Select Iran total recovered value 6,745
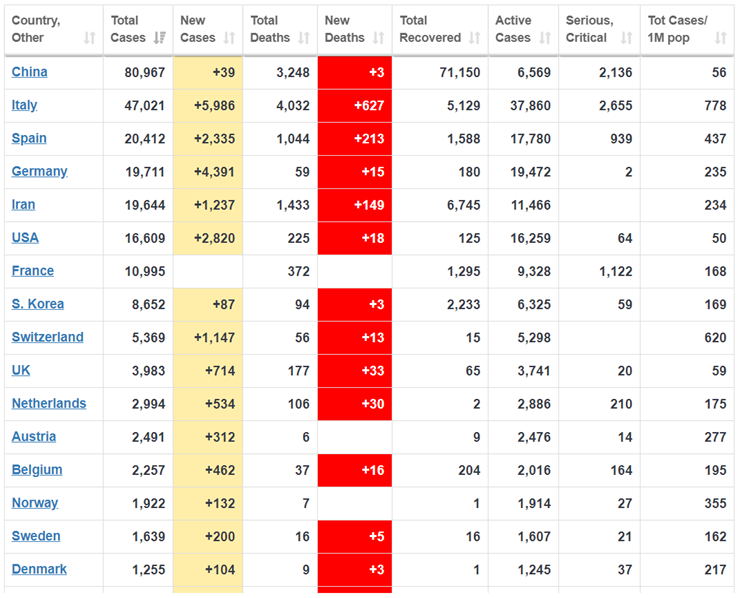This screenshot has width=756, height=598. tap(463, 205)
